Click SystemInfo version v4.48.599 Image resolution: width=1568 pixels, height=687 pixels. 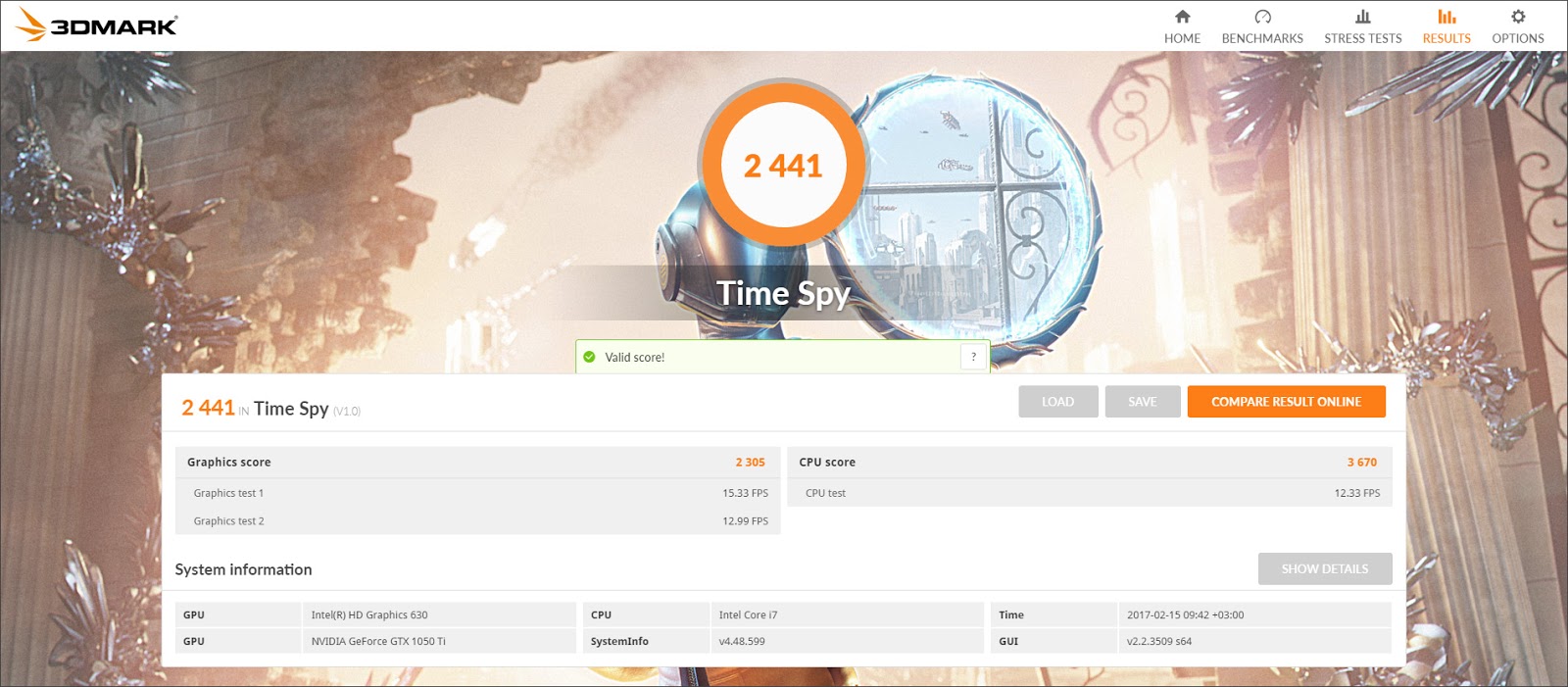point(847,641)
